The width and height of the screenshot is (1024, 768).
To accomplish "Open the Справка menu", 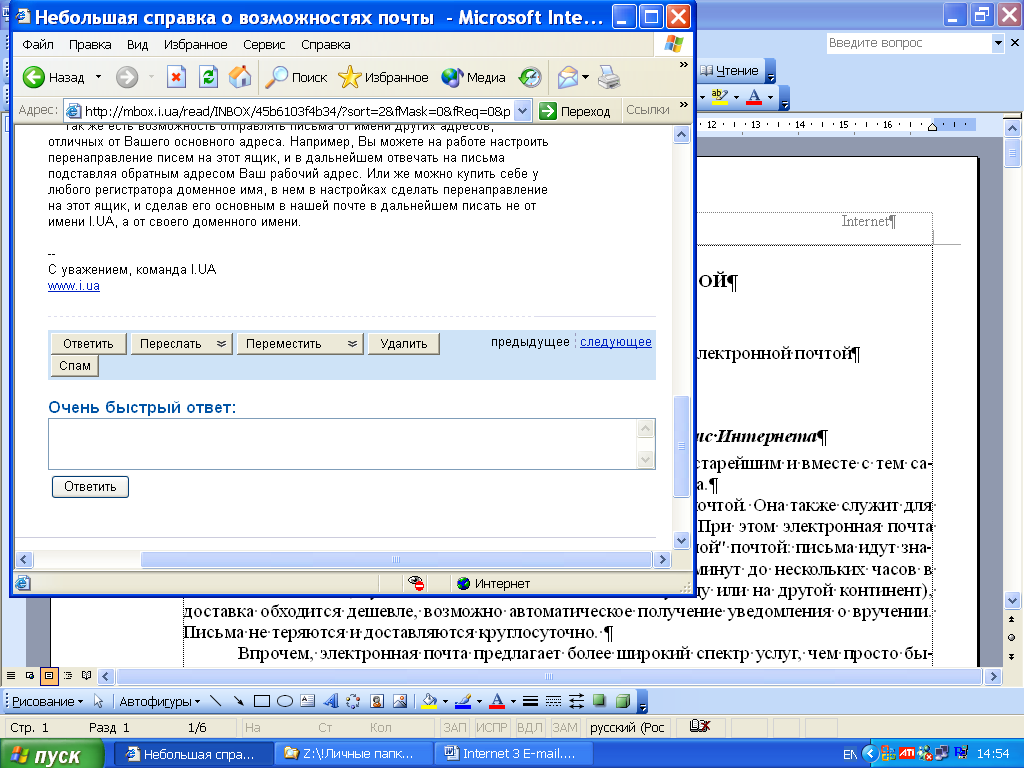I will point(326,44).
